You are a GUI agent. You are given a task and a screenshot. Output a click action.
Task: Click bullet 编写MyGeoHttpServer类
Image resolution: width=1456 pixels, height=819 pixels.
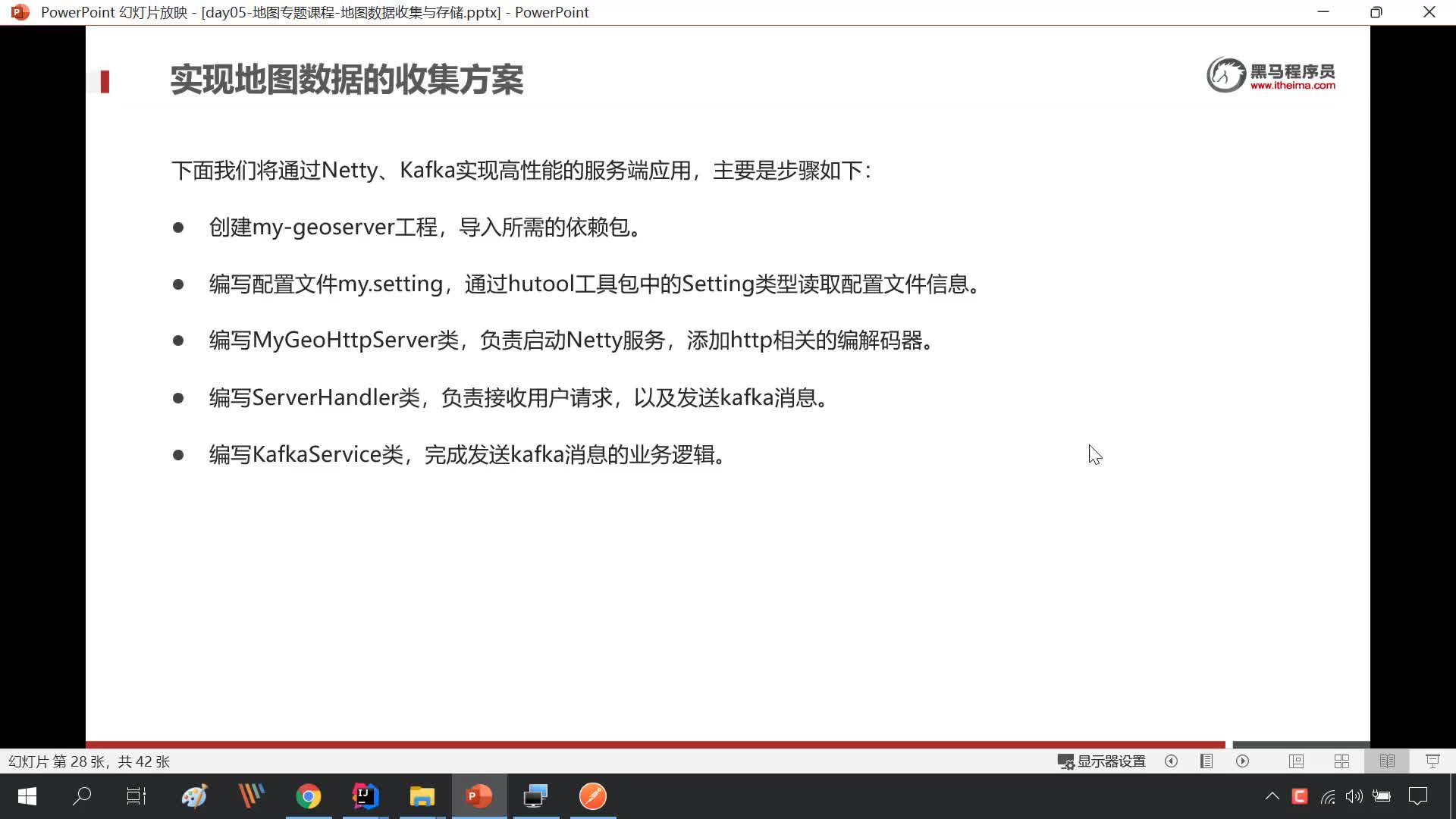pyautogui.click(x=574, y=340)
